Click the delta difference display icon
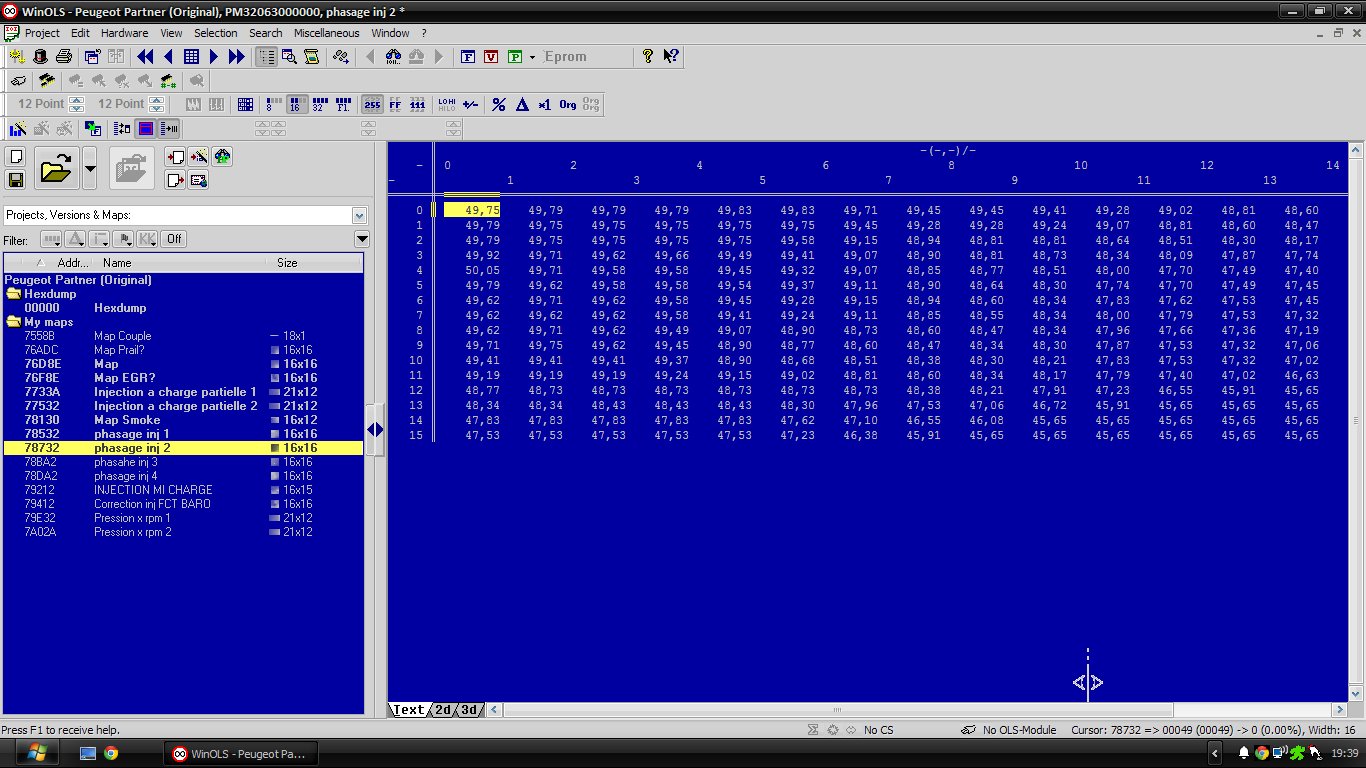The width and height of the screenshot is (1366, 768). coord(521,104)
